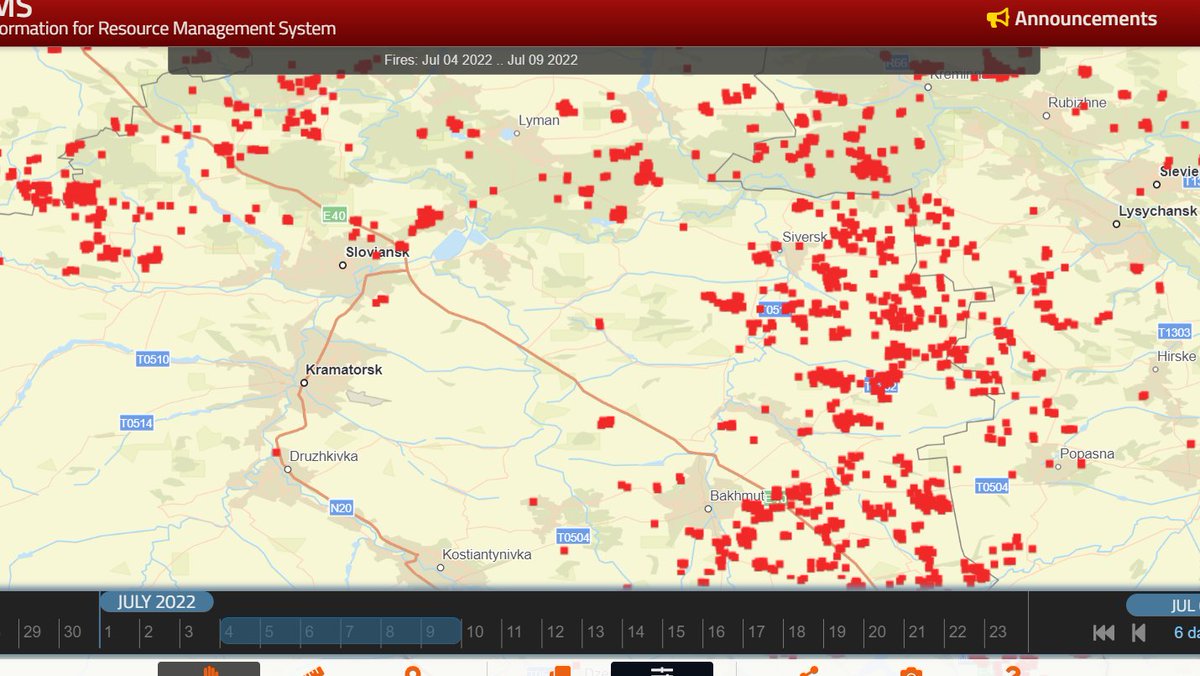
Task: Click the Popasna town label
Action: (1086, 454)
